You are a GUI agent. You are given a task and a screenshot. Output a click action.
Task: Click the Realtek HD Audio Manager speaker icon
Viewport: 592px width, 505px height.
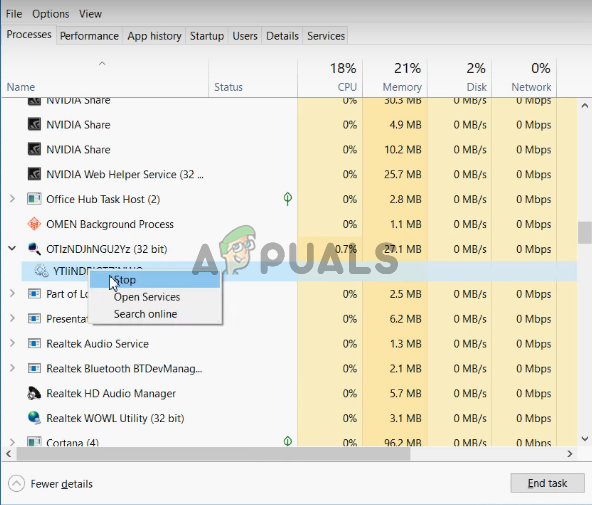pos(34,393)
